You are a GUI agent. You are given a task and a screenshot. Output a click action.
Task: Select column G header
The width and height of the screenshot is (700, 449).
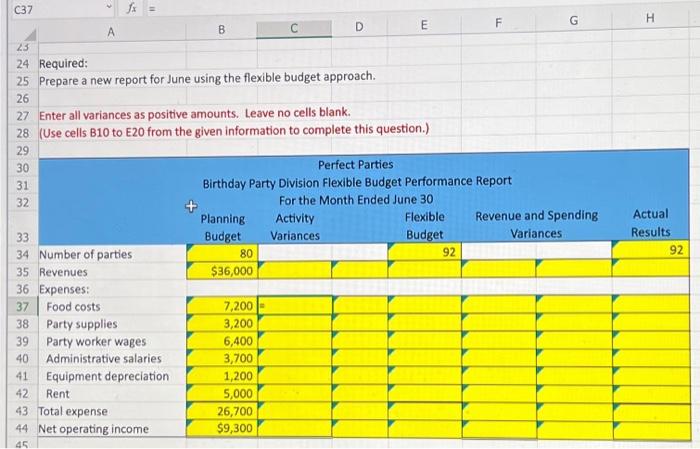pos(574,21)
